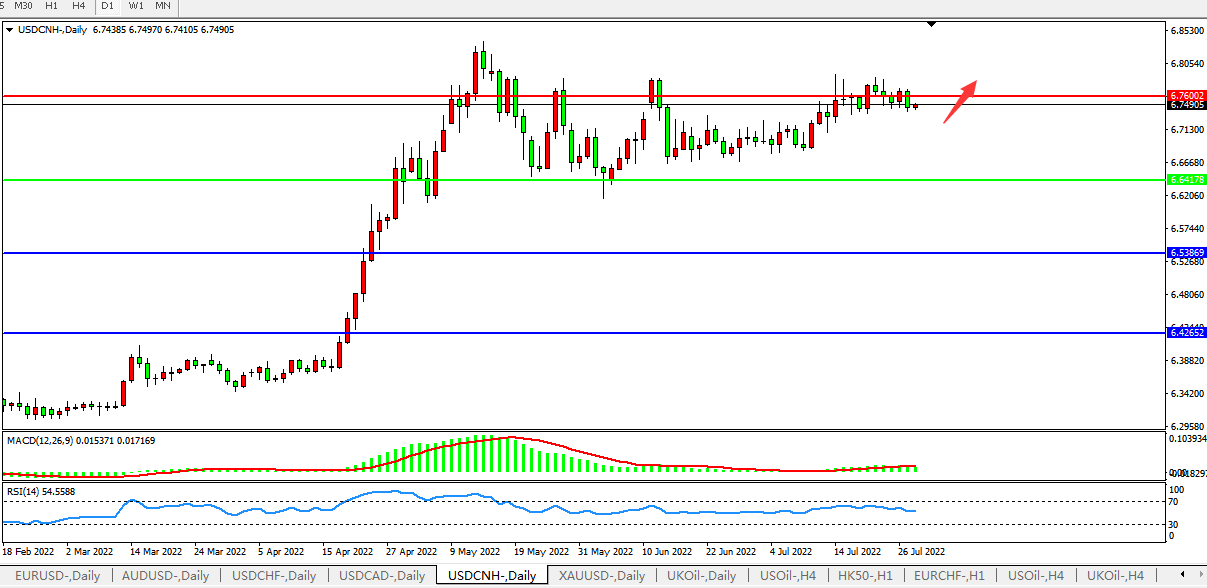Viewport: 1207px width, 588px height.
Task: Click the MACD(12,26,9) indicator label
Action: tap(45, 440)
